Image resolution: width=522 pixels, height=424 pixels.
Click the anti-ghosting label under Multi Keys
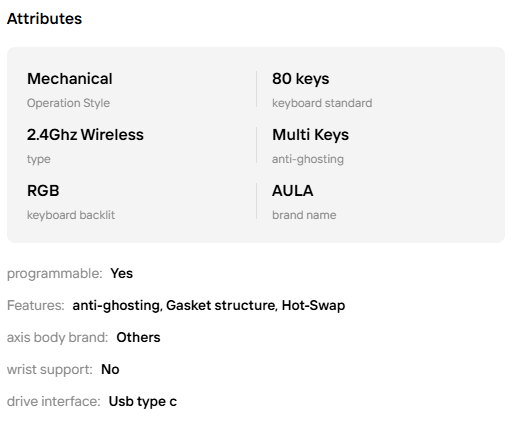[x=308, y=159]
